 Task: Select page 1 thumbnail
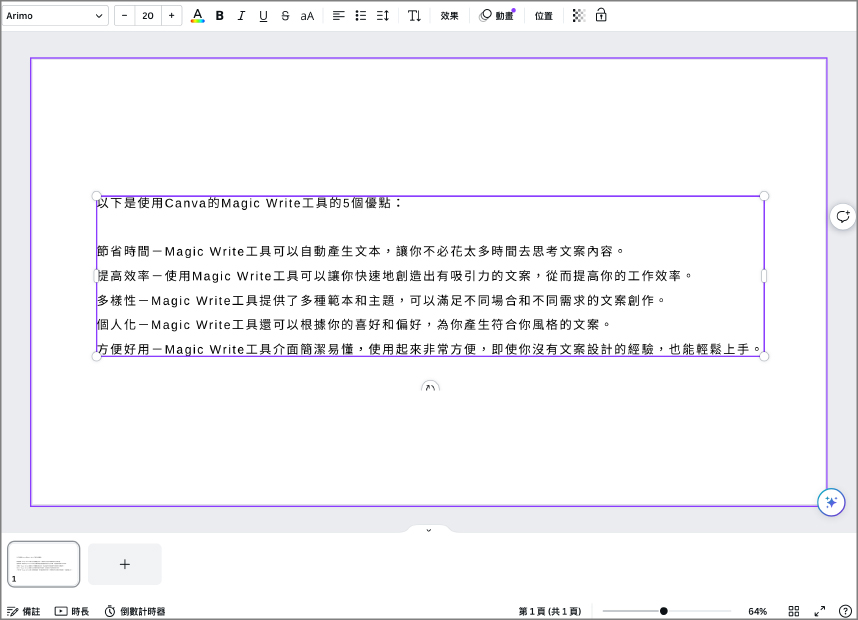click(x=44, y=564)
